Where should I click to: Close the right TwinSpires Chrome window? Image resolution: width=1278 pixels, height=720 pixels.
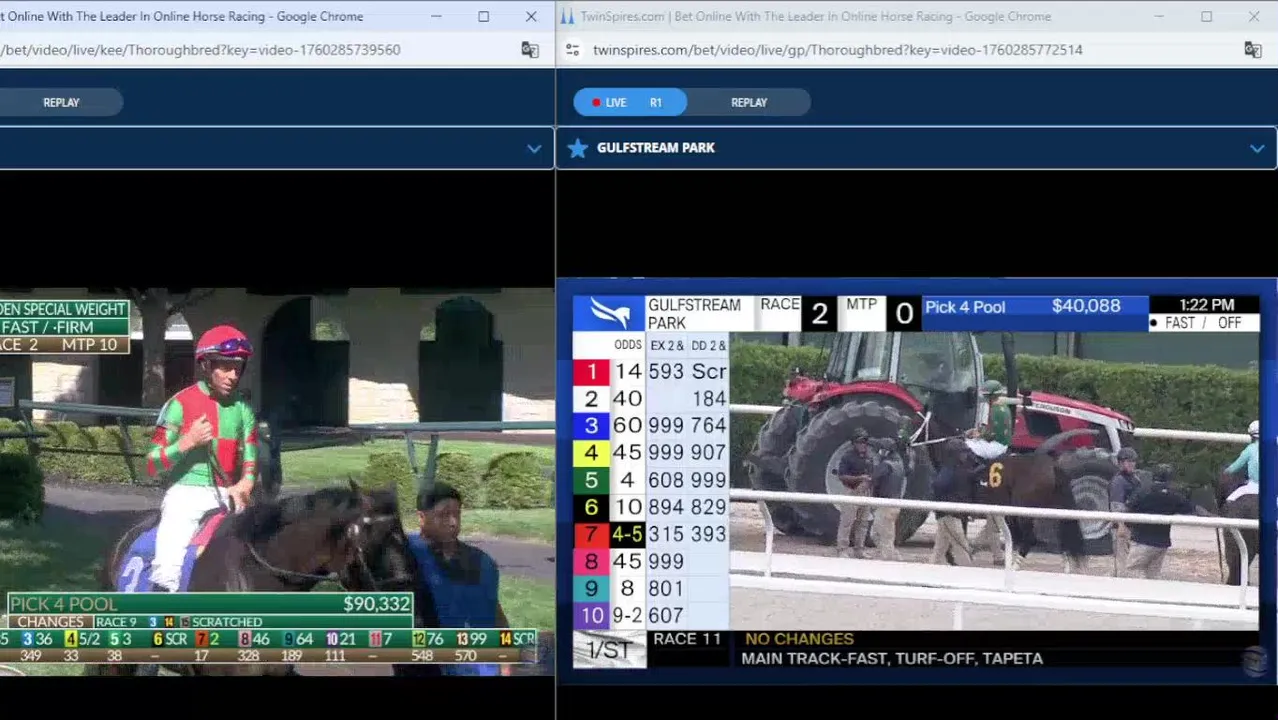[x=1254, y=16]
